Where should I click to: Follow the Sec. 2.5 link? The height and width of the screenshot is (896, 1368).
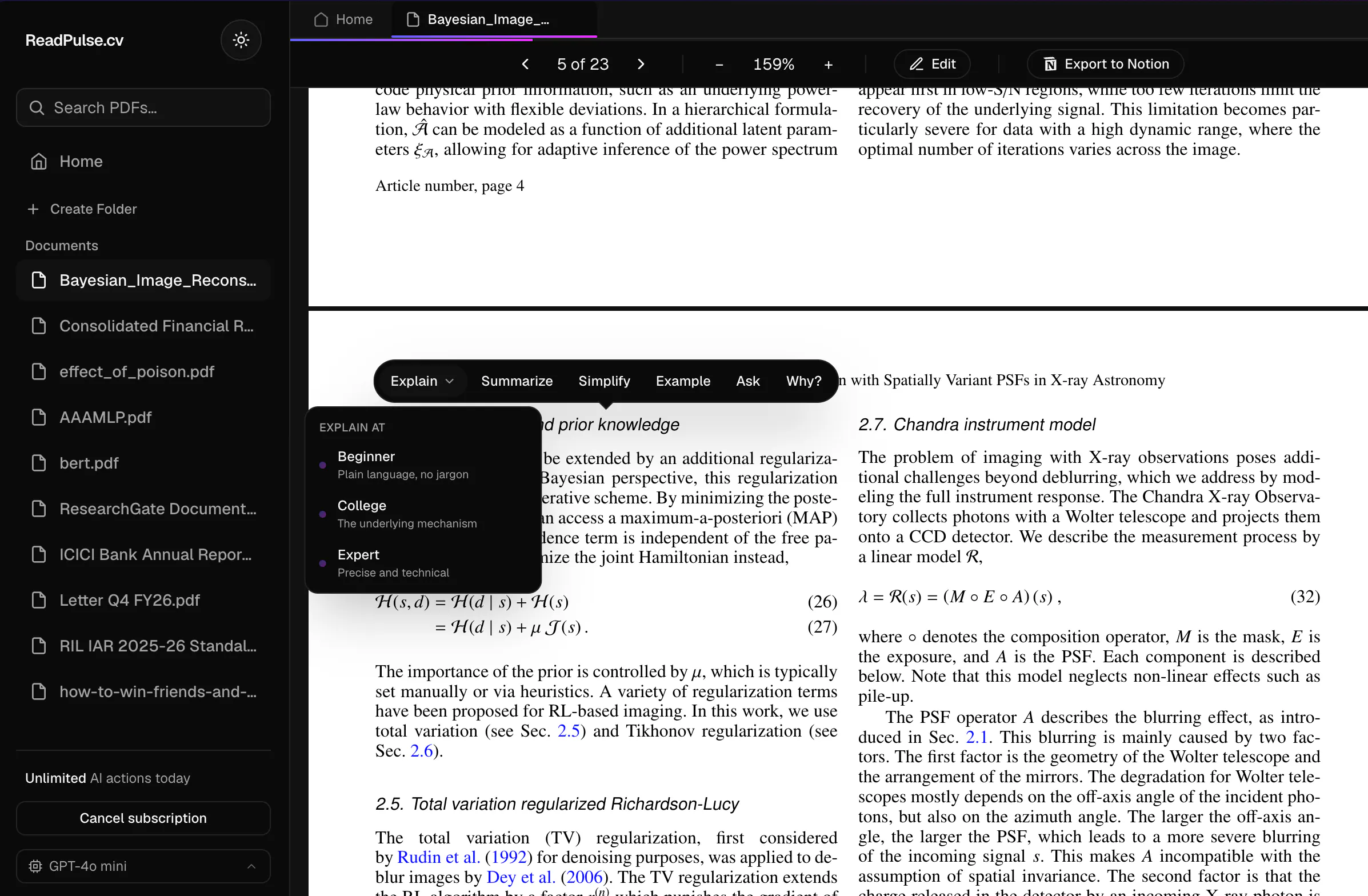coord(569,731)
